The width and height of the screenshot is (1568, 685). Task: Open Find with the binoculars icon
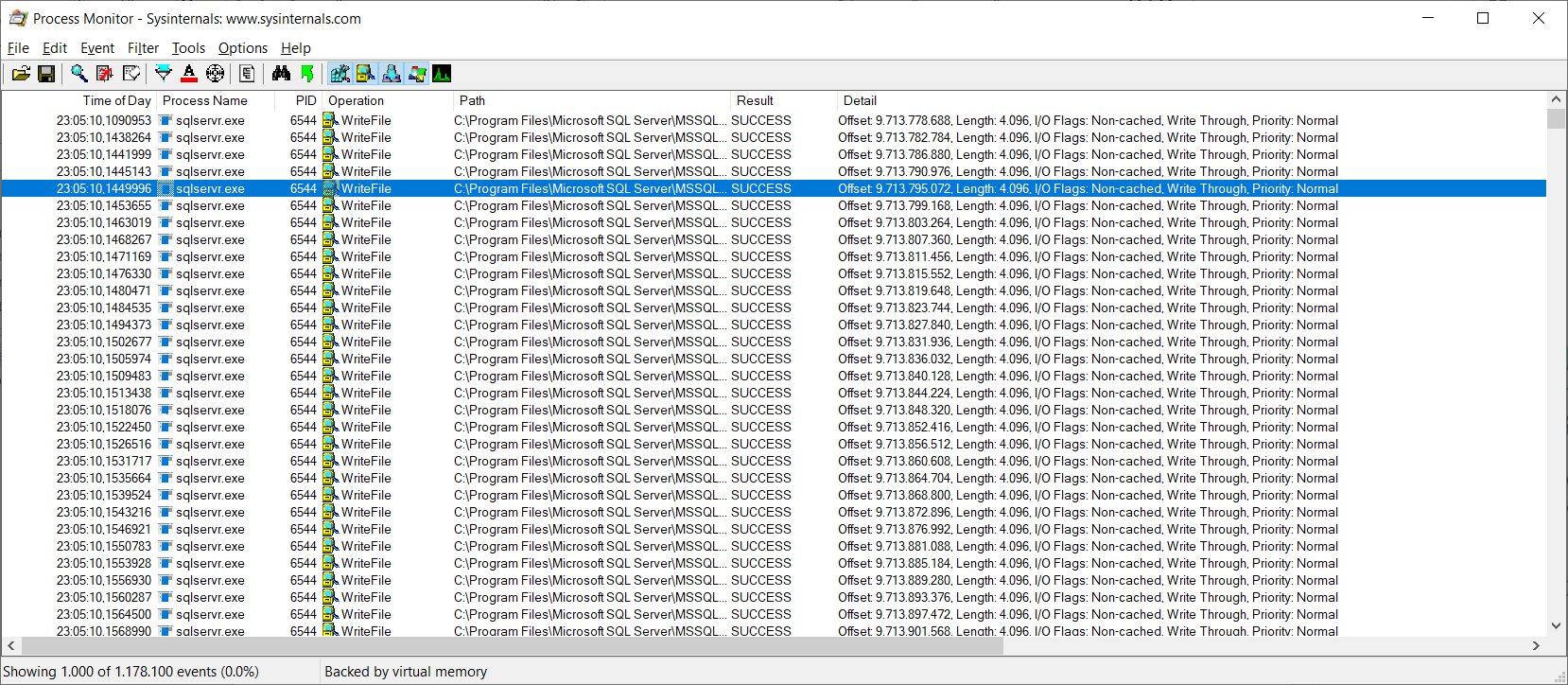point(281,74)
